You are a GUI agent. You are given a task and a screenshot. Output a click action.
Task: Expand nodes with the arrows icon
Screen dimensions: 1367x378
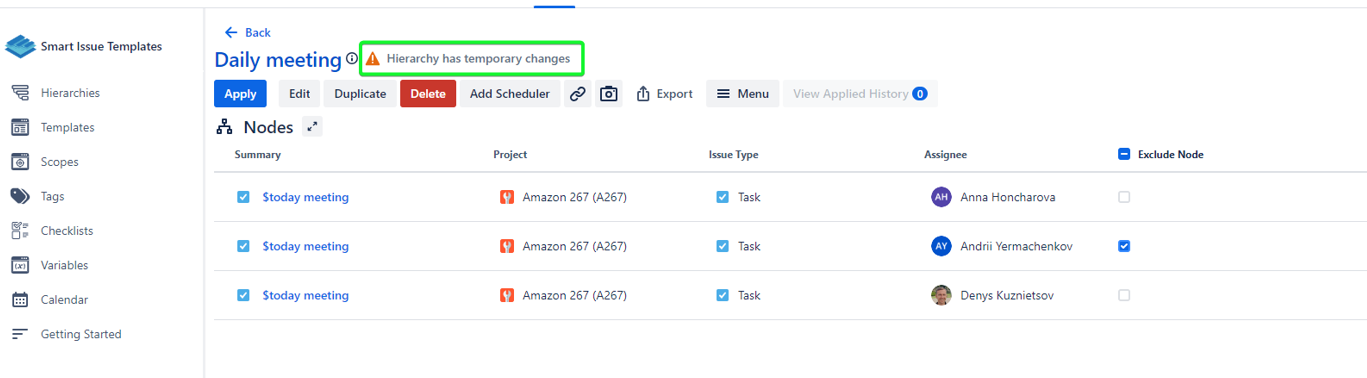pos(313,127)
